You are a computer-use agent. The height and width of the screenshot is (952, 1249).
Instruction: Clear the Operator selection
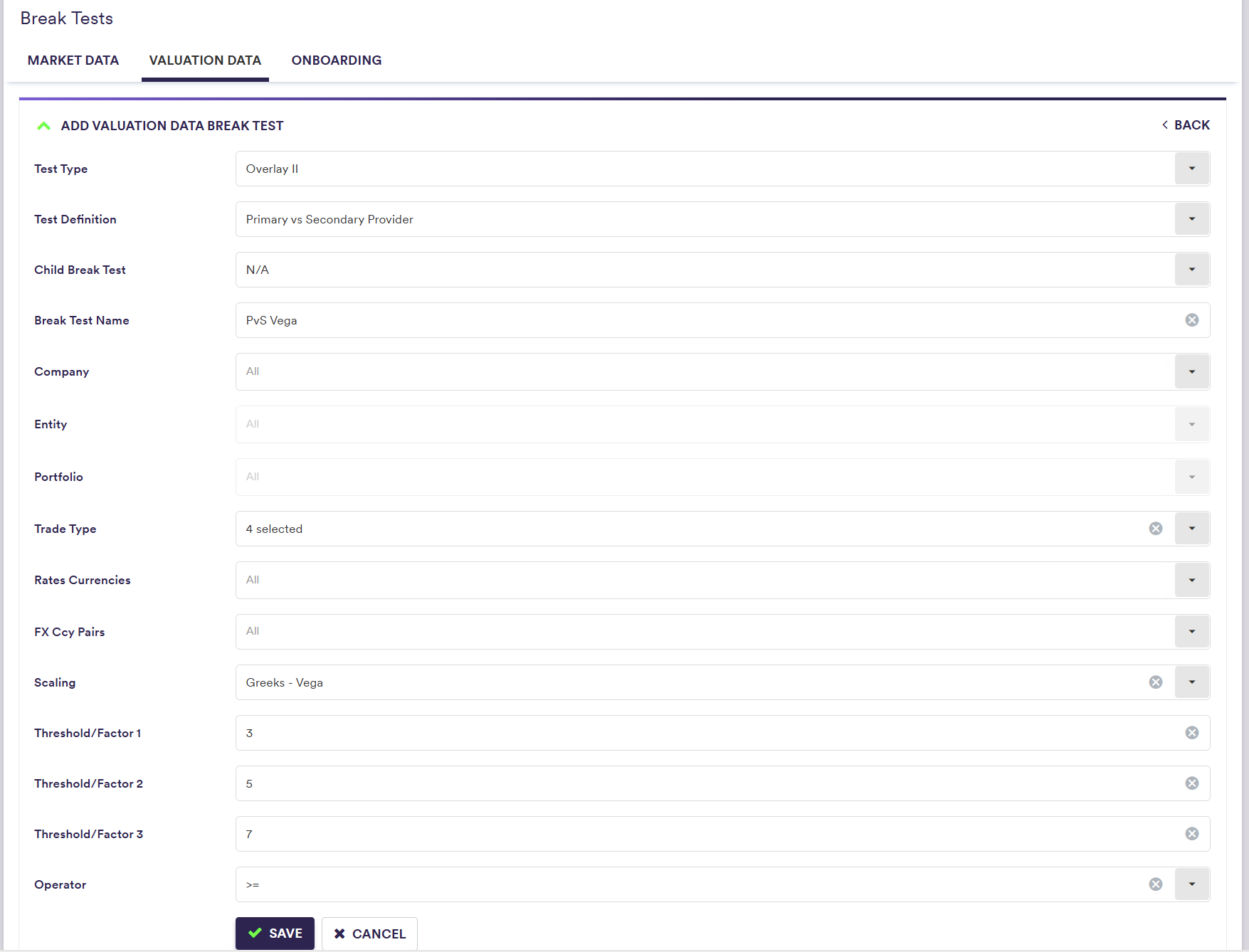coord(1155,884)
